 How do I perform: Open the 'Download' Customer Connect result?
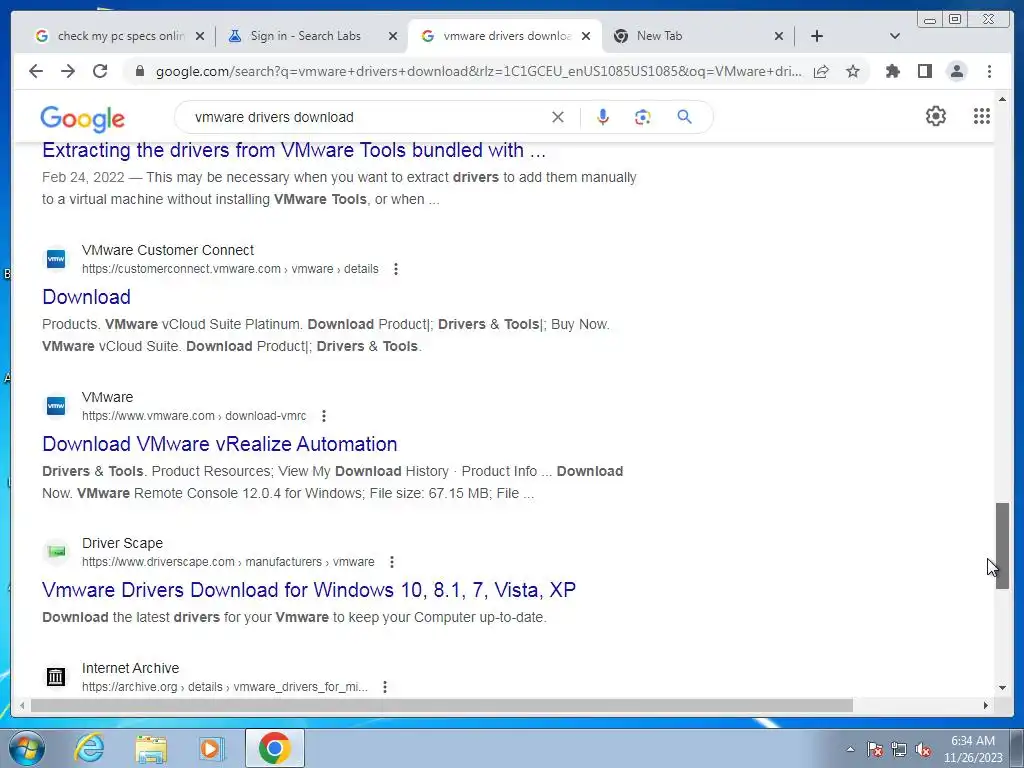(x=86, y=297)
